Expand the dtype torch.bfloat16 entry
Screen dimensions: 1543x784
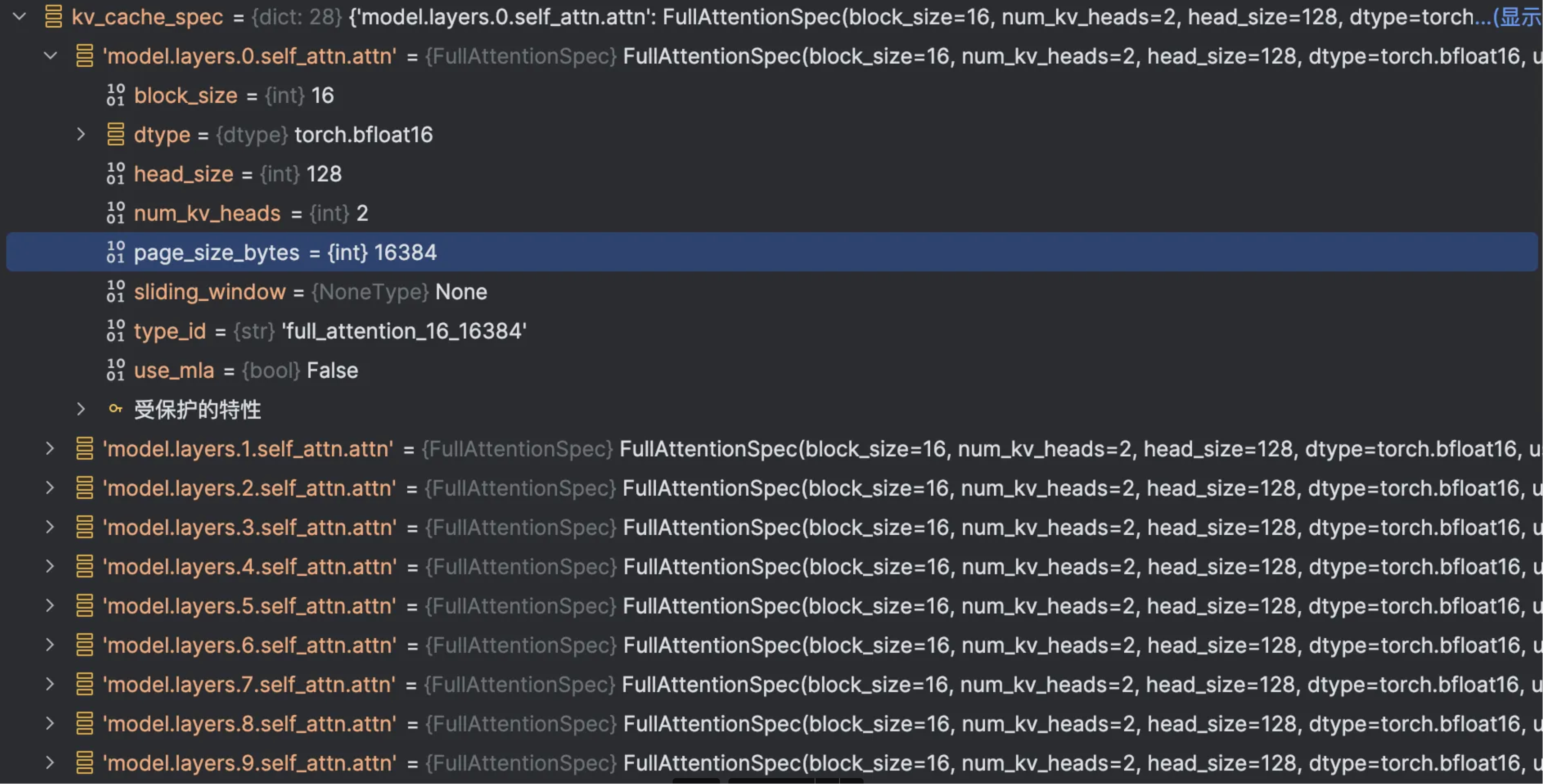pyautogui.click(x=81, y=135)
